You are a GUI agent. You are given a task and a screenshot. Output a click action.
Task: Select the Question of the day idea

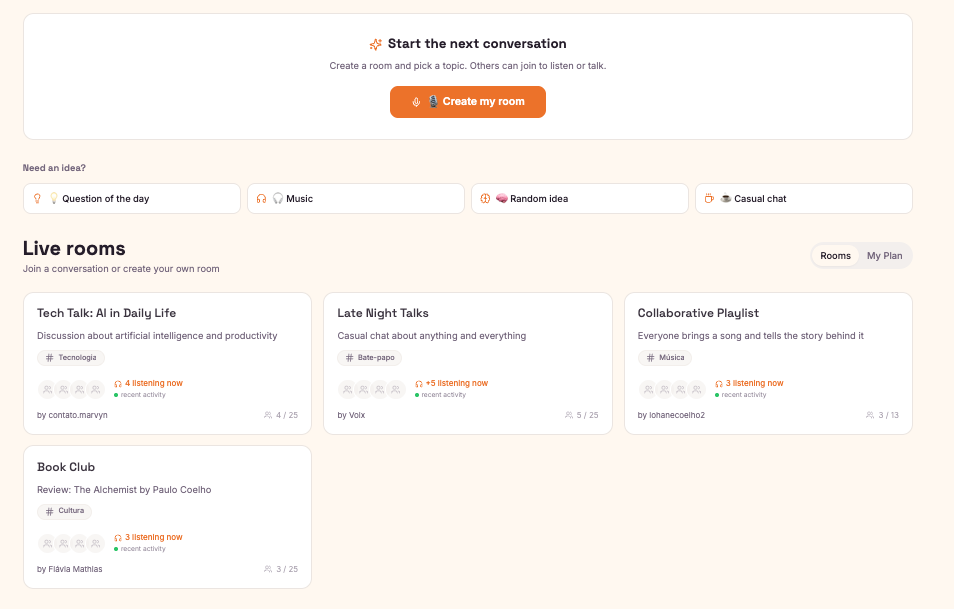131,198
